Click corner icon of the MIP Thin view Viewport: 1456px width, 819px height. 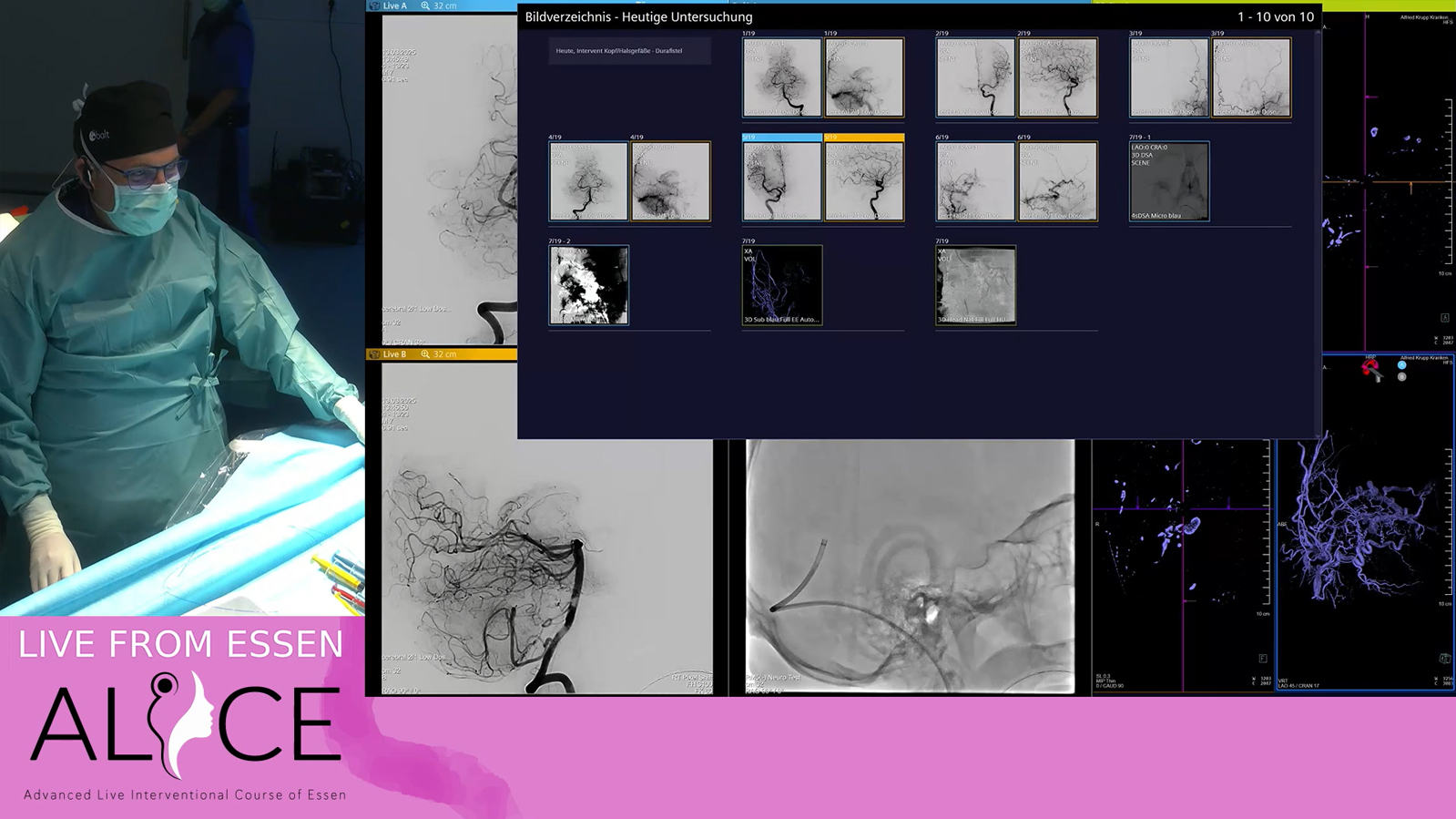[x=1263, y=658]
